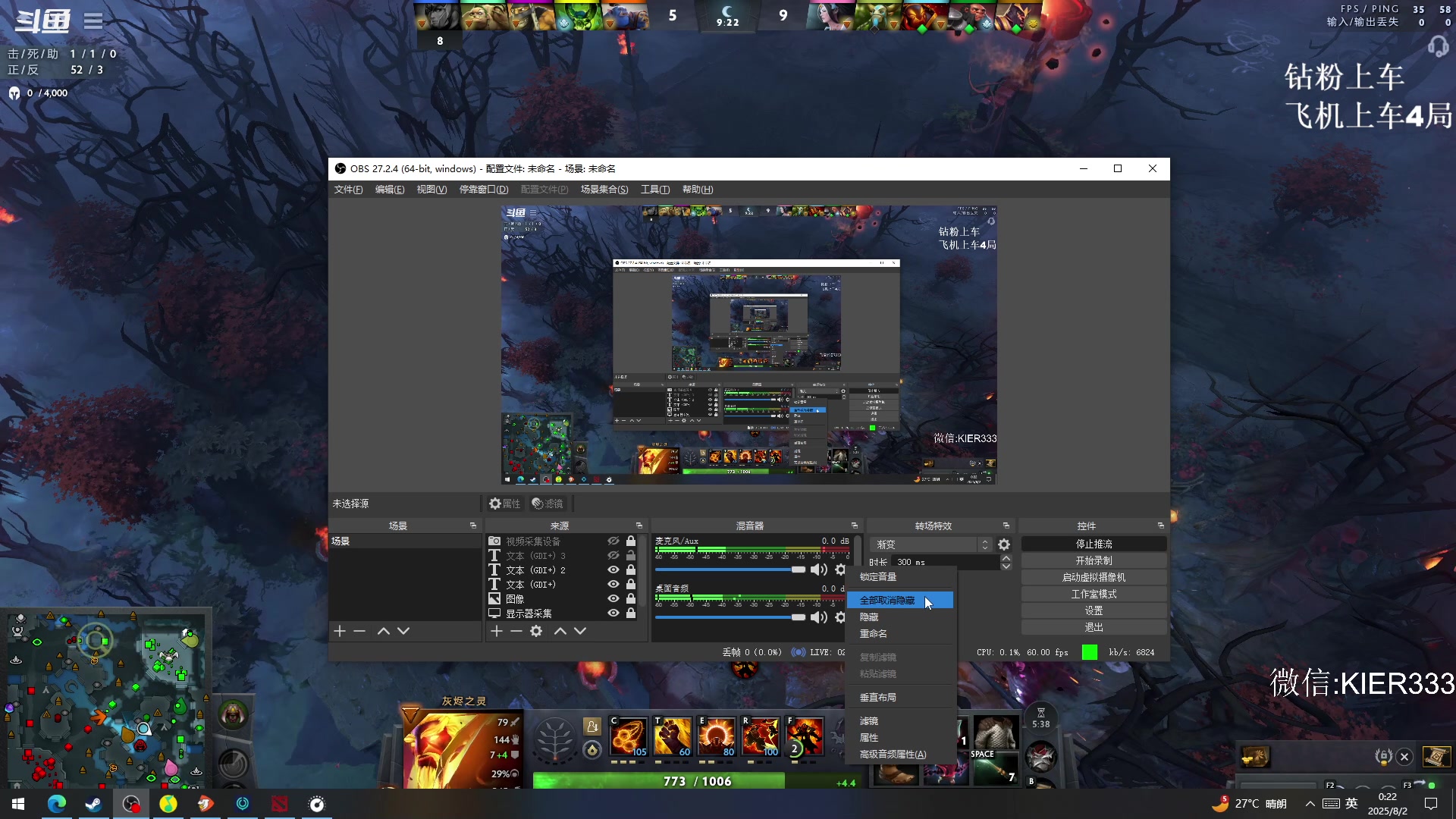This screenshot has height=819, width=1456.
Task: Click 启动虚拟摄像机 button
Action: (1094, 578)
